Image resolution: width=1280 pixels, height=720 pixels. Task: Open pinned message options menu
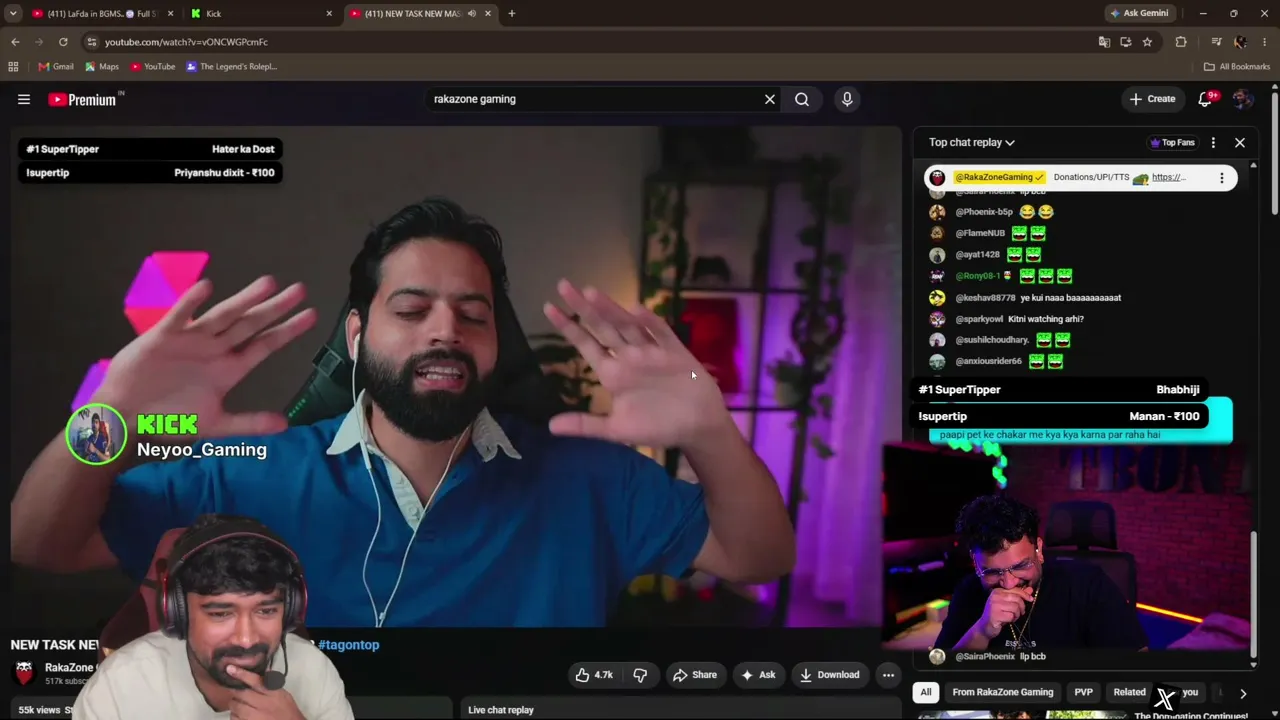pos(1222,178)
